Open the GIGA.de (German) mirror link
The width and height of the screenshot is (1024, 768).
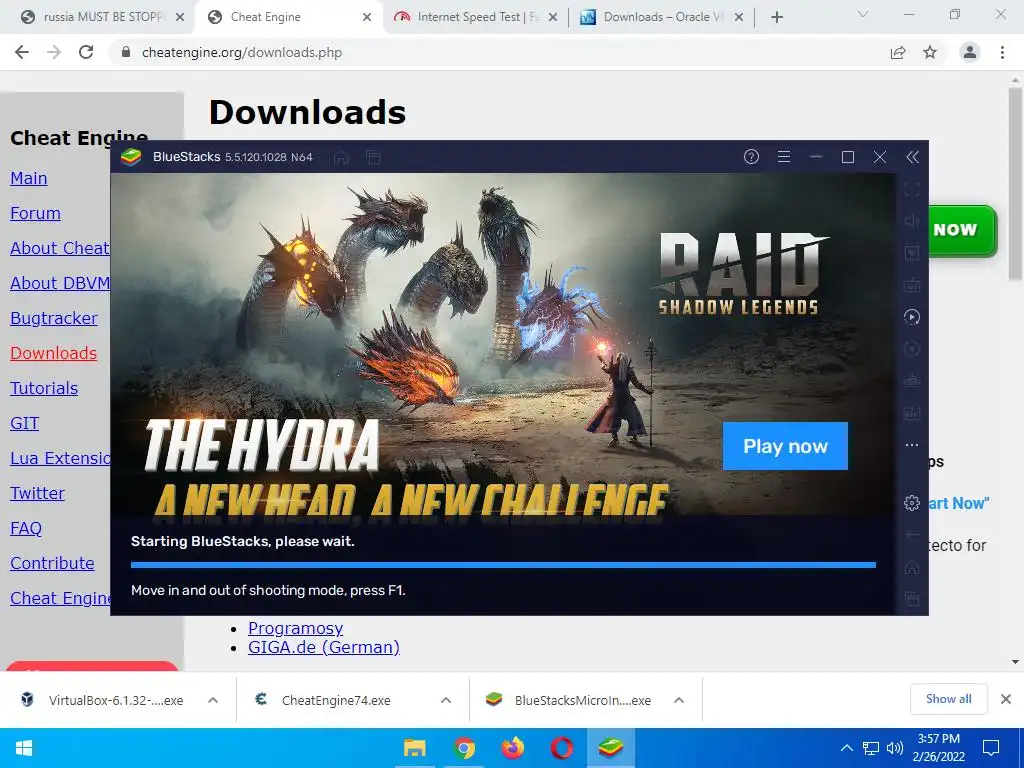[x=324, y=647]
